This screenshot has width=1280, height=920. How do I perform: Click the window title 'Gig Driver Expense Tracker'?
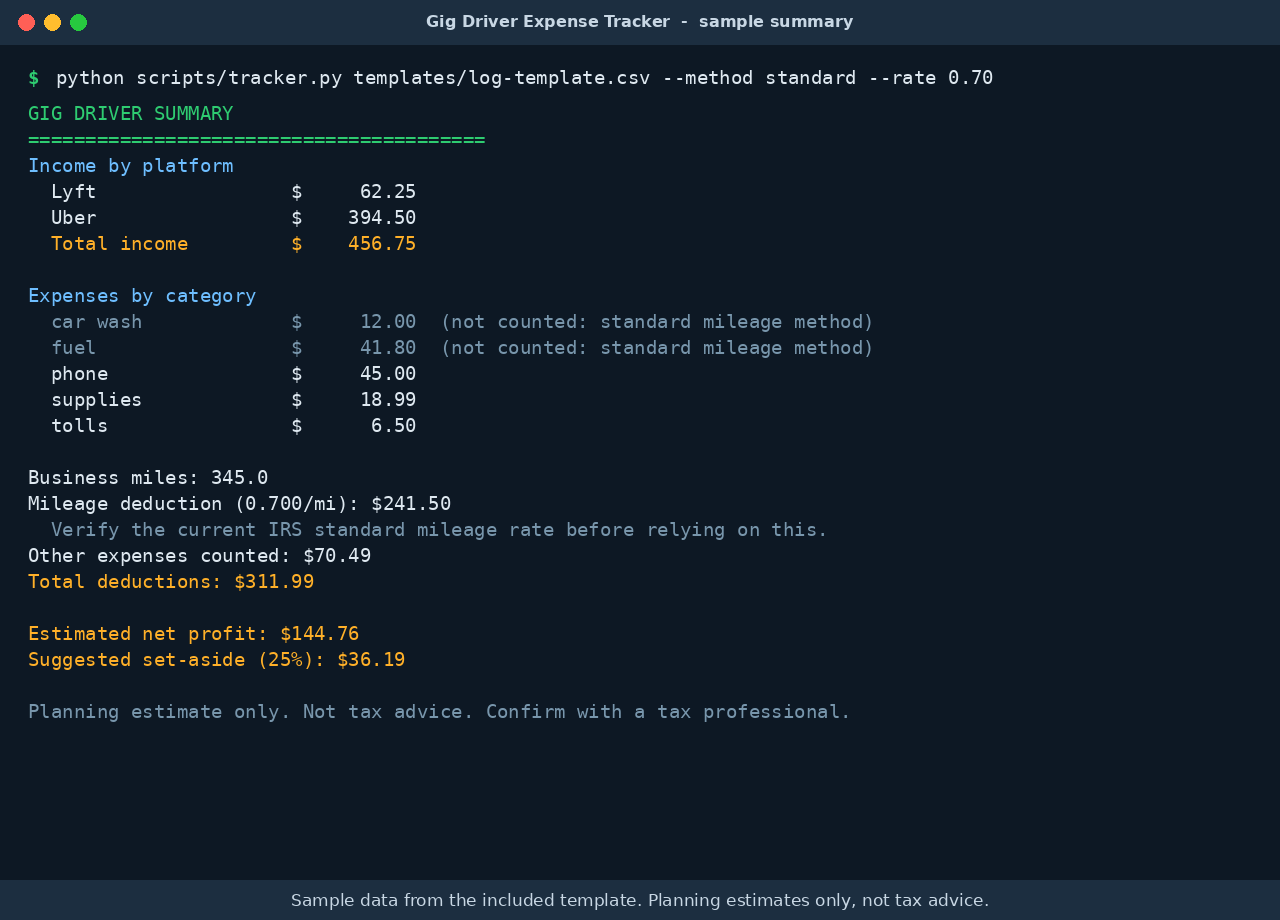click(548, 22)
